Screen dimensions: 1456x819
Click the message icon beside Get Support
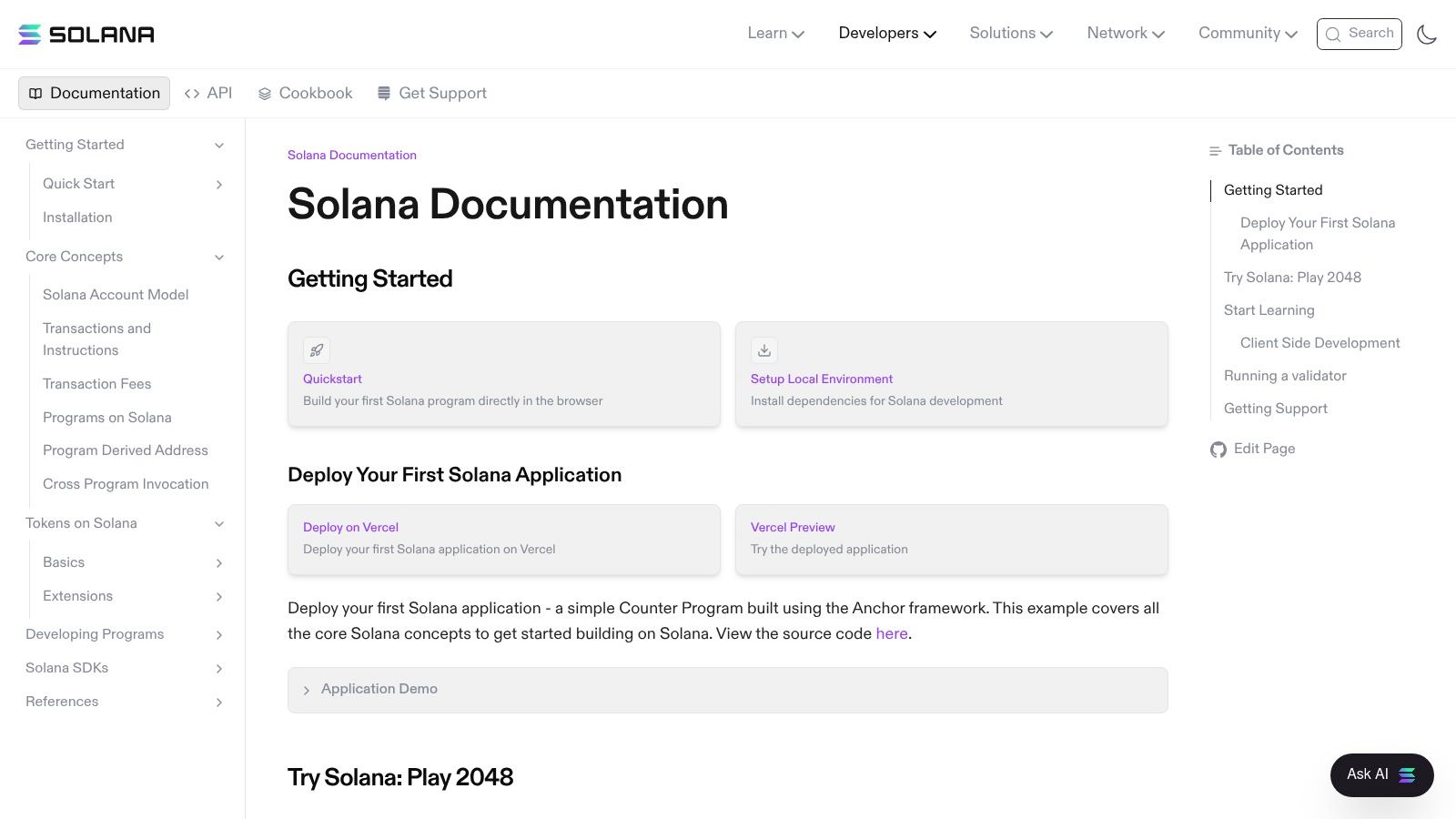pos(384,94)
